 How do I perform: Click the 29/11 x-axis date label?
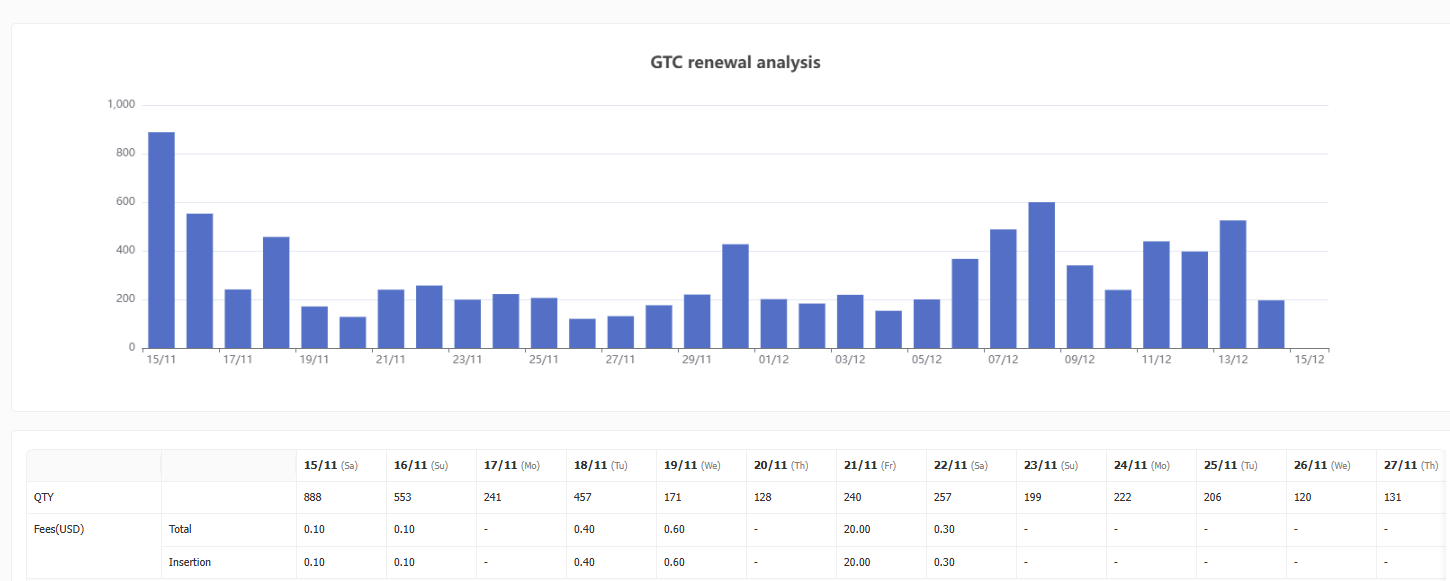(696, 360)
